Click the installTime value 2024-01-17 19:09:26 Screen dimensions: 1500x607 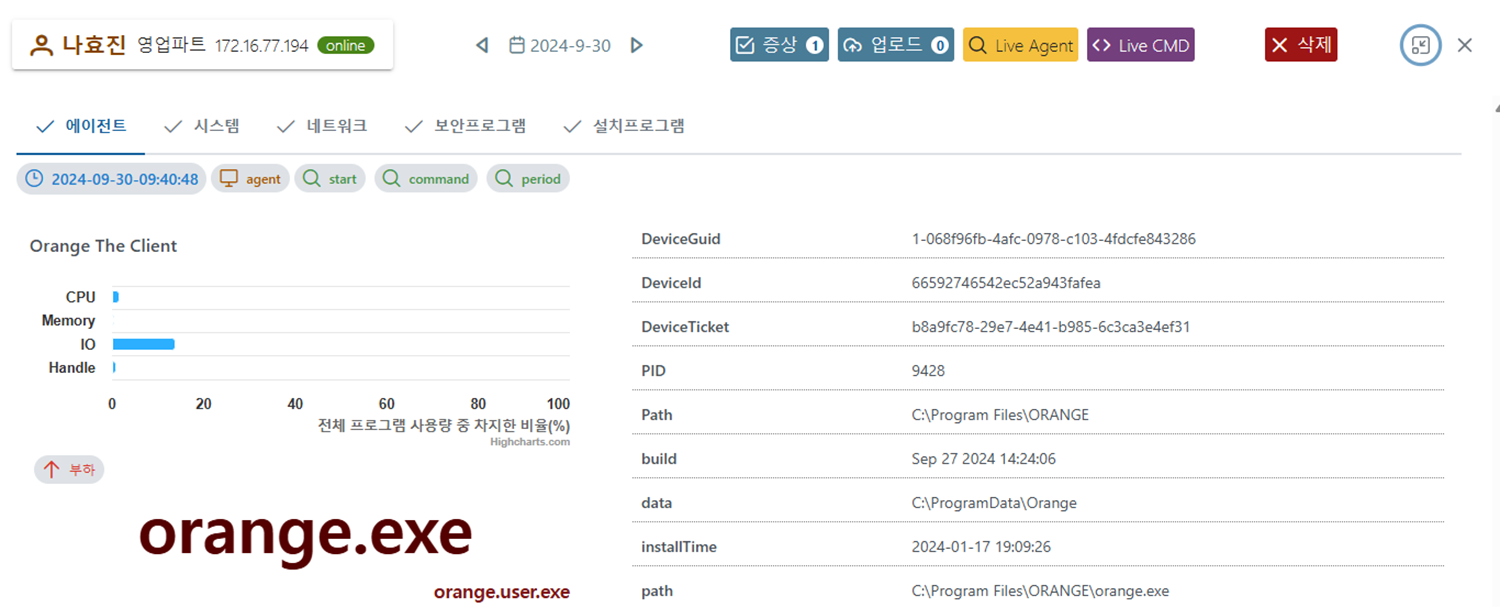[981, 547]
